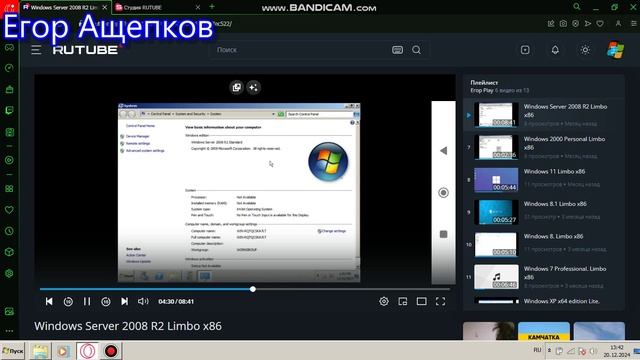Click the progress bar scrubber handle
640x360 pixels.
click(253, 289)
